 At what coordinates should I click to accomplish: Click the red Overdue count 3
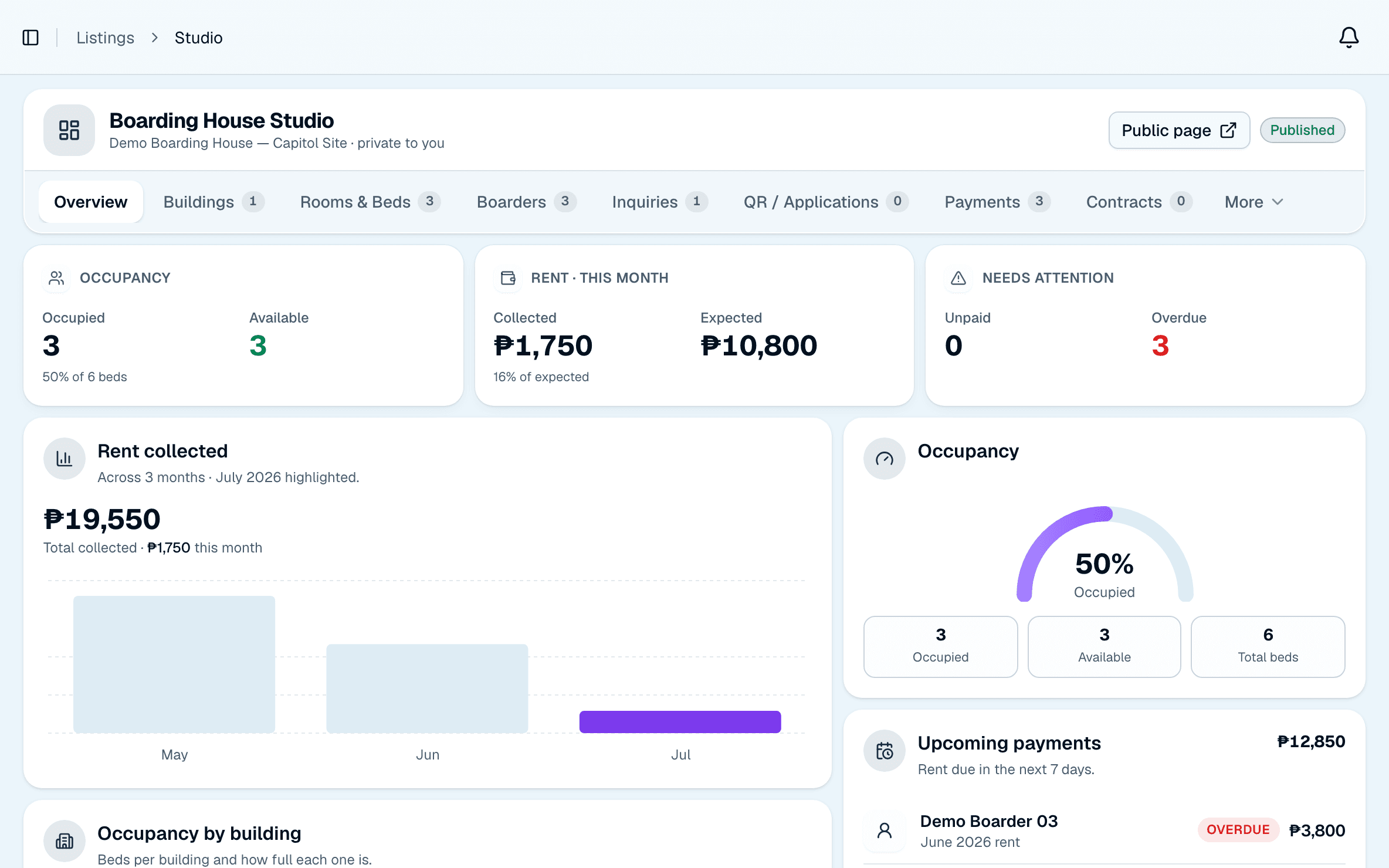pos(1160,346)
